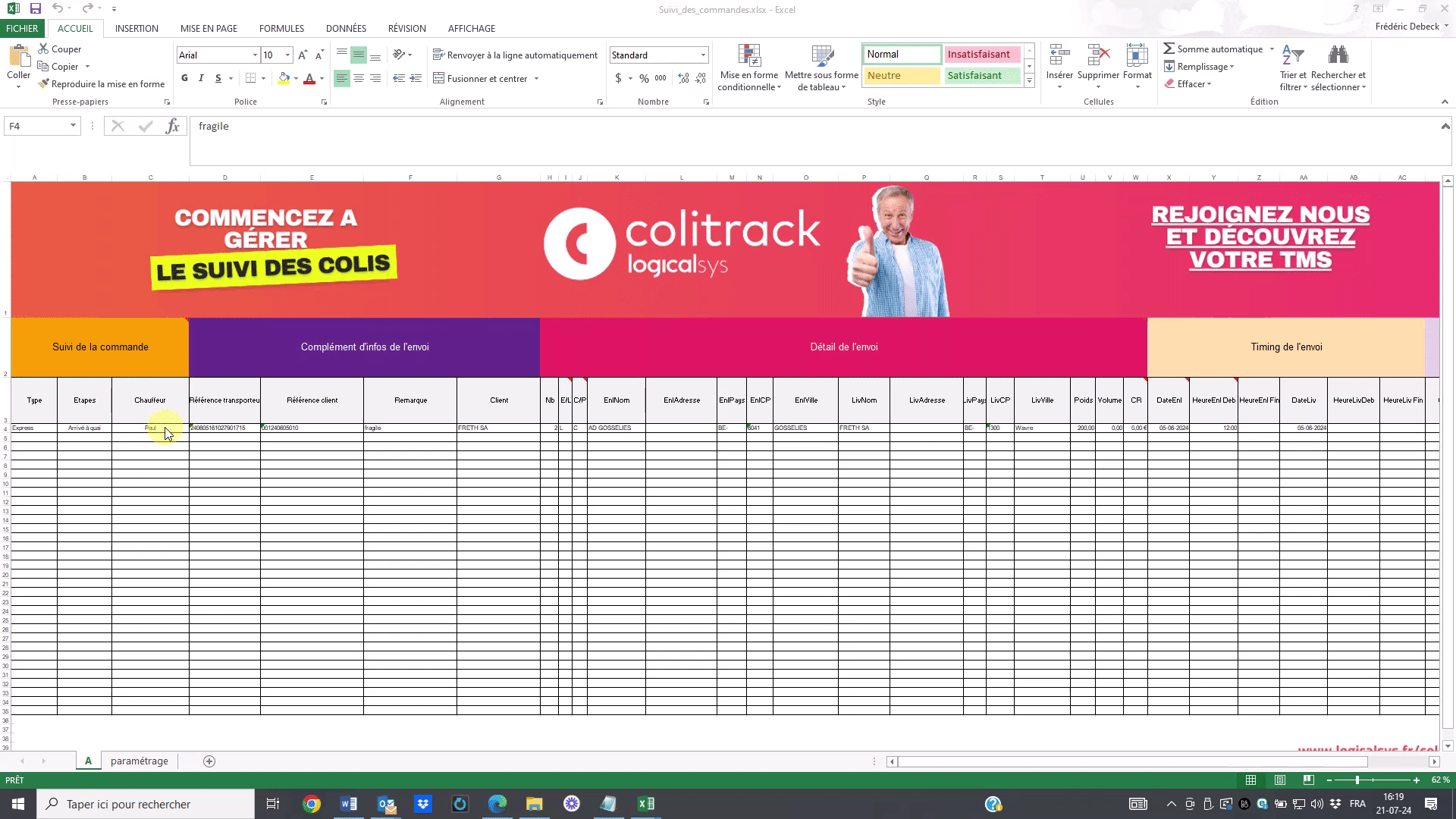Toggle italic formatting I
The image size is (1456, 819).
[x=201, y=78]
